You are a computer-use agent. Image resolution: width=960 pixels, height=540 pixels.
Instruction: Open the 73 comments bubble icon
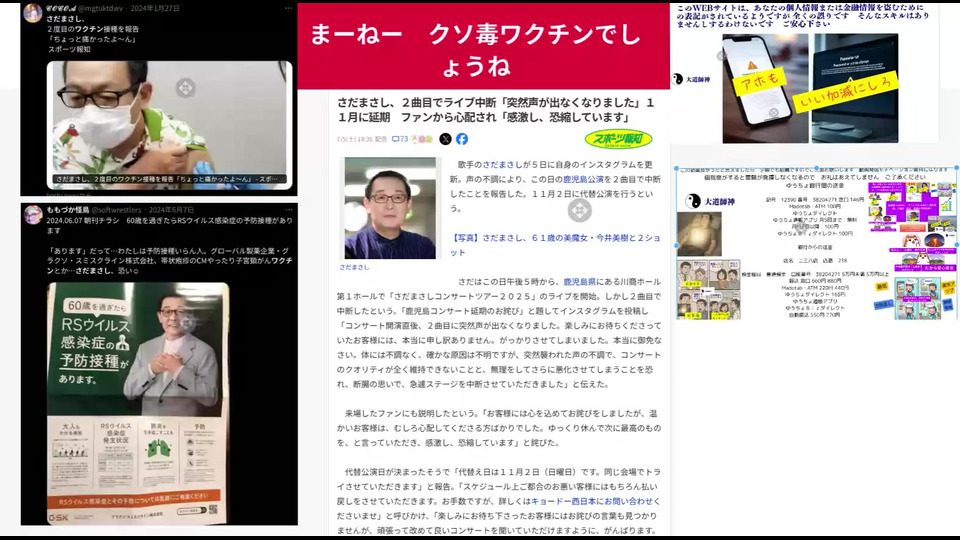pos(396,139)
